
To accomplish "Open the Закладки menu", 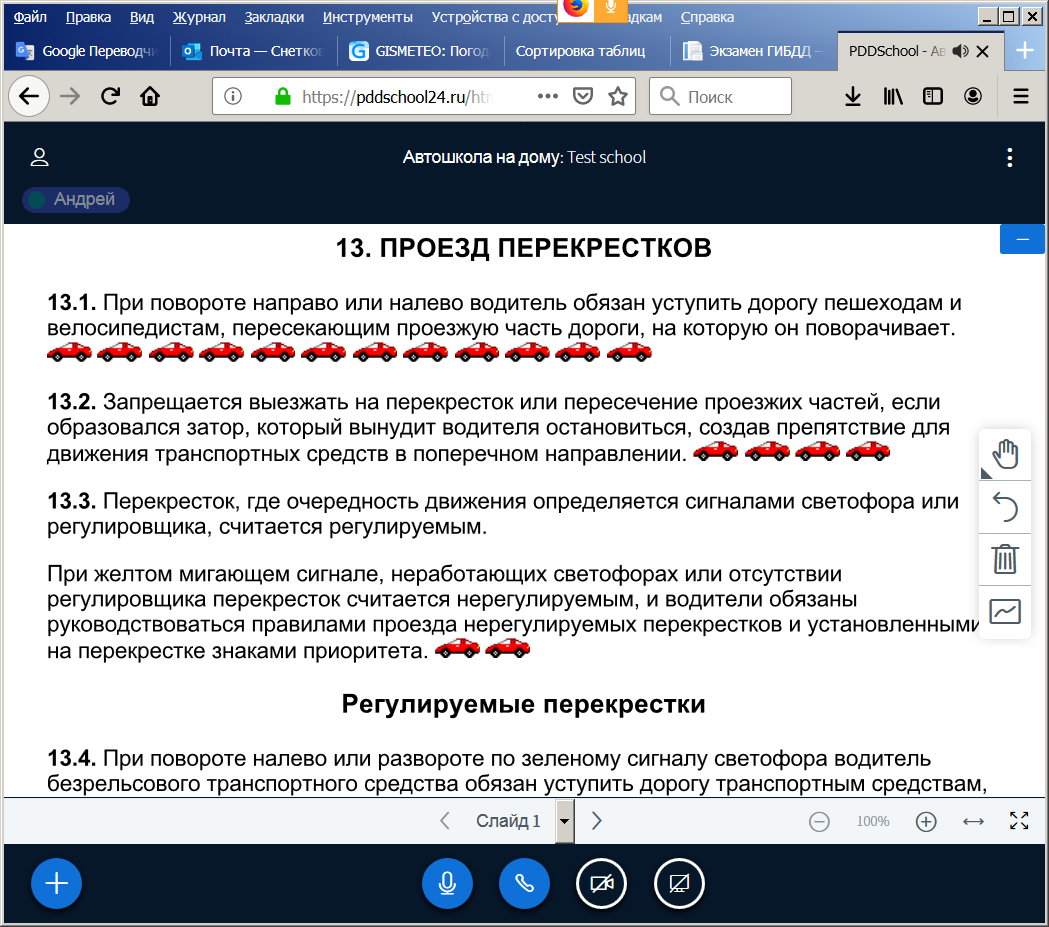I will [x=274, y=17].
